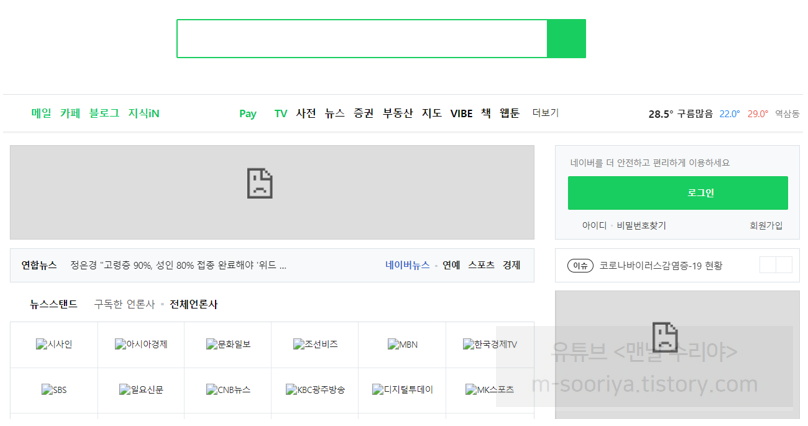This screenshot has height=426, width=808.
Task: Open the KBC광주방송 press logo
Action: click(315, 390)
